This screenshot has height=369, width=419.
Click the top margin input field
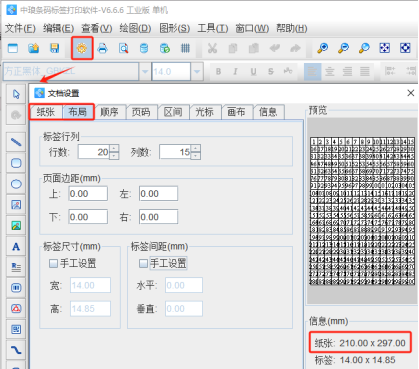pos(88,194)
